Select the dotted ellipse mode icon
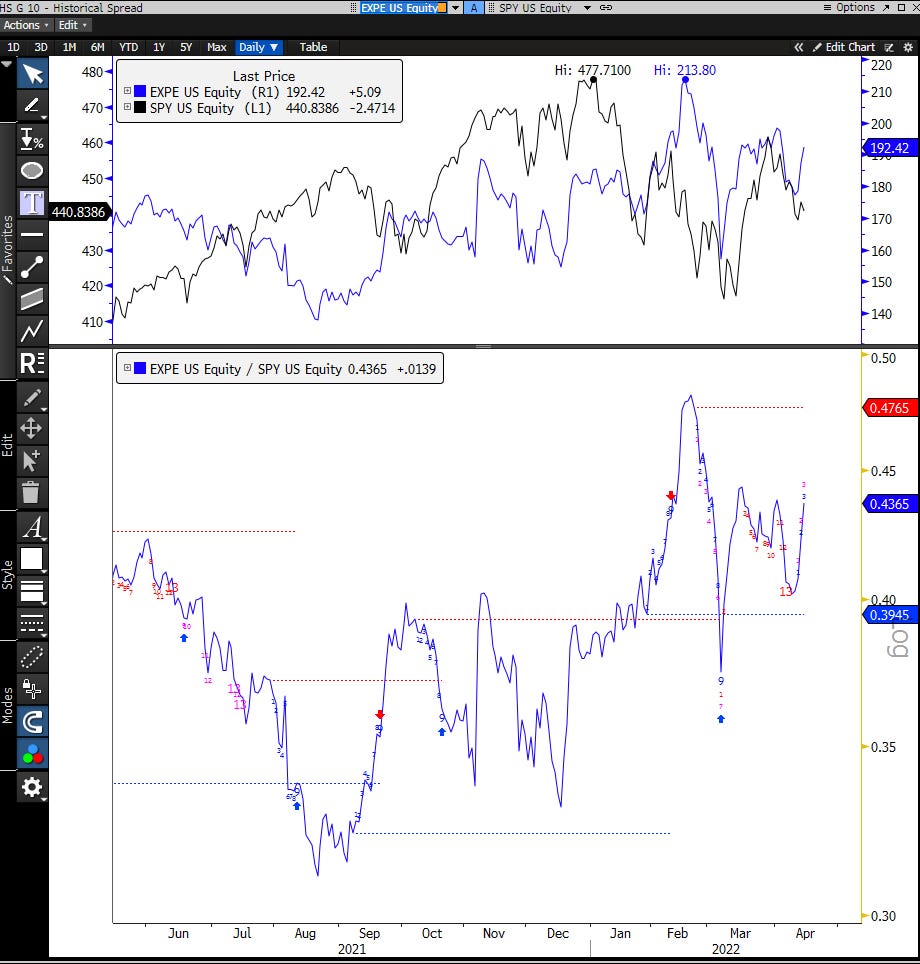 coord(32,657)
